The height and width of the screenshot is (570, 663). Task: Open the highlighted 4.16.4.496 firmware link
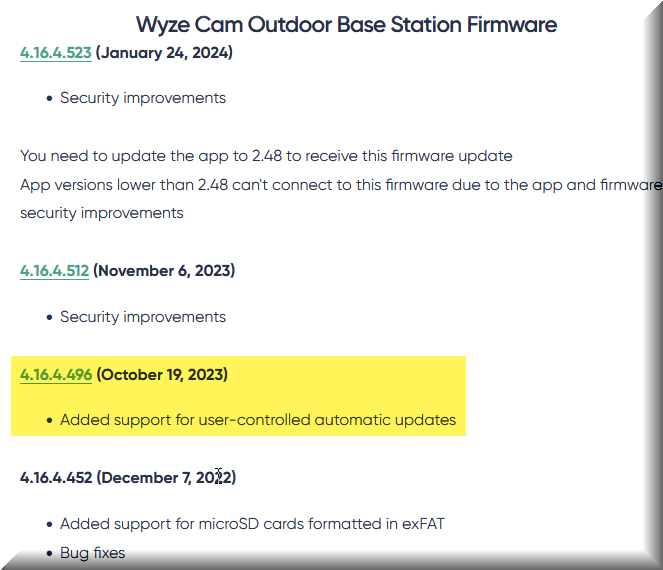click(x=56, y=375)
